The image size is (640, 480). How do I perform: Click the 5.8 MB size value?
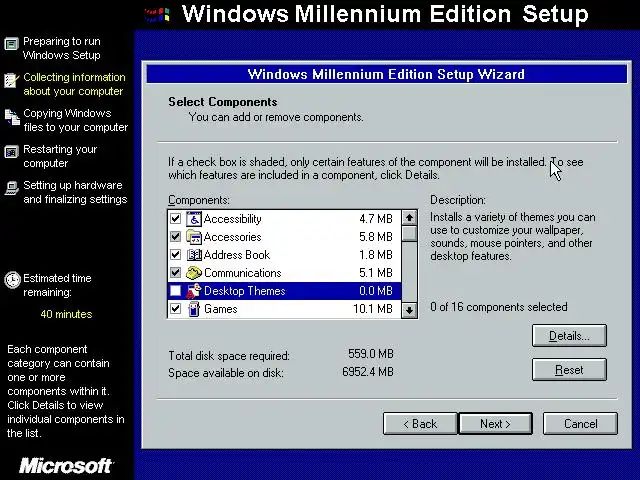click(376, 237)
